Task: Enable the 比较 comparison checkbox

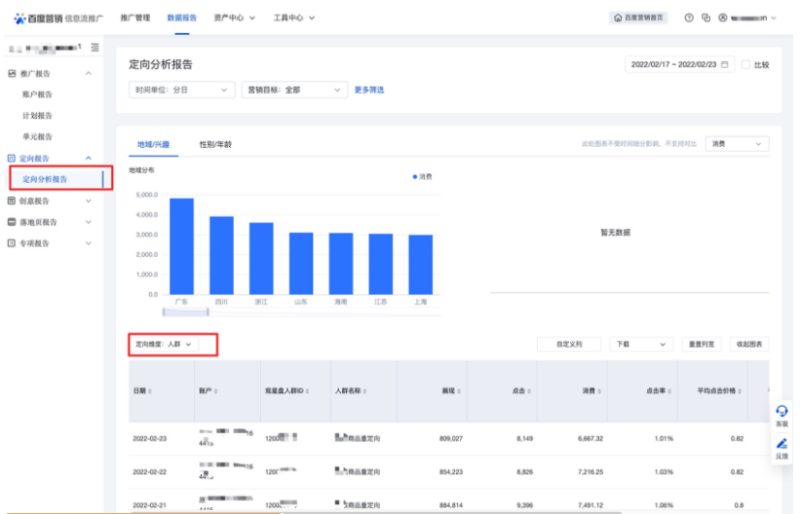Action: (x=746, y=64)
